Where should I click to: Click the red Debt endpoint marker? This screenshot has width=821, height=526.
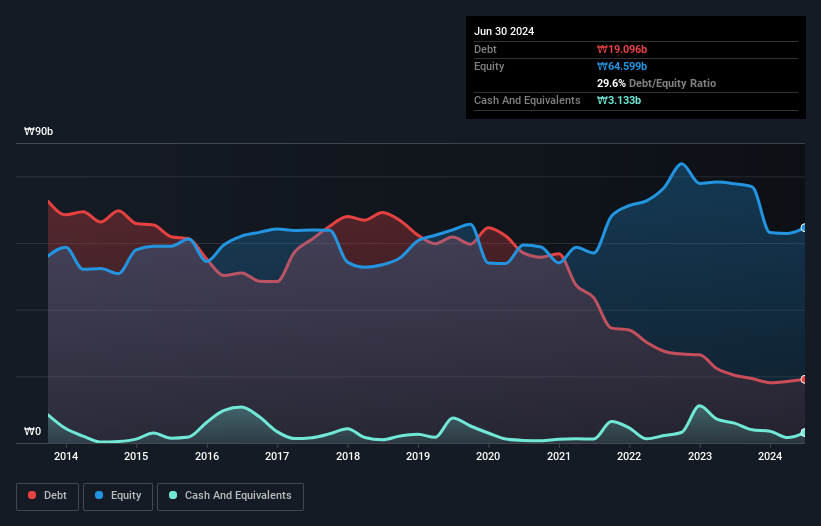(804, 379)
